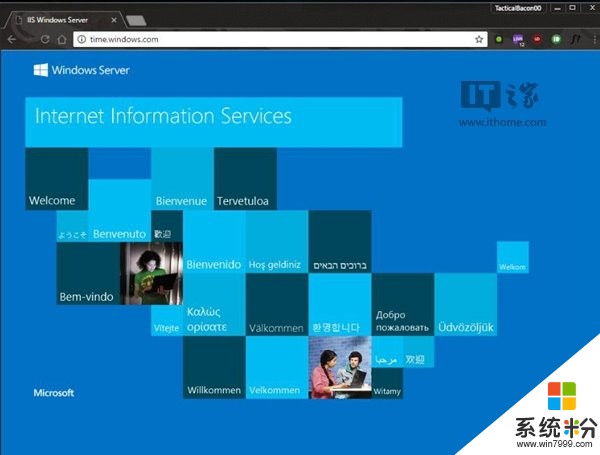
Task: Open the purple extension icon with badge
Action: click(518, 39)
